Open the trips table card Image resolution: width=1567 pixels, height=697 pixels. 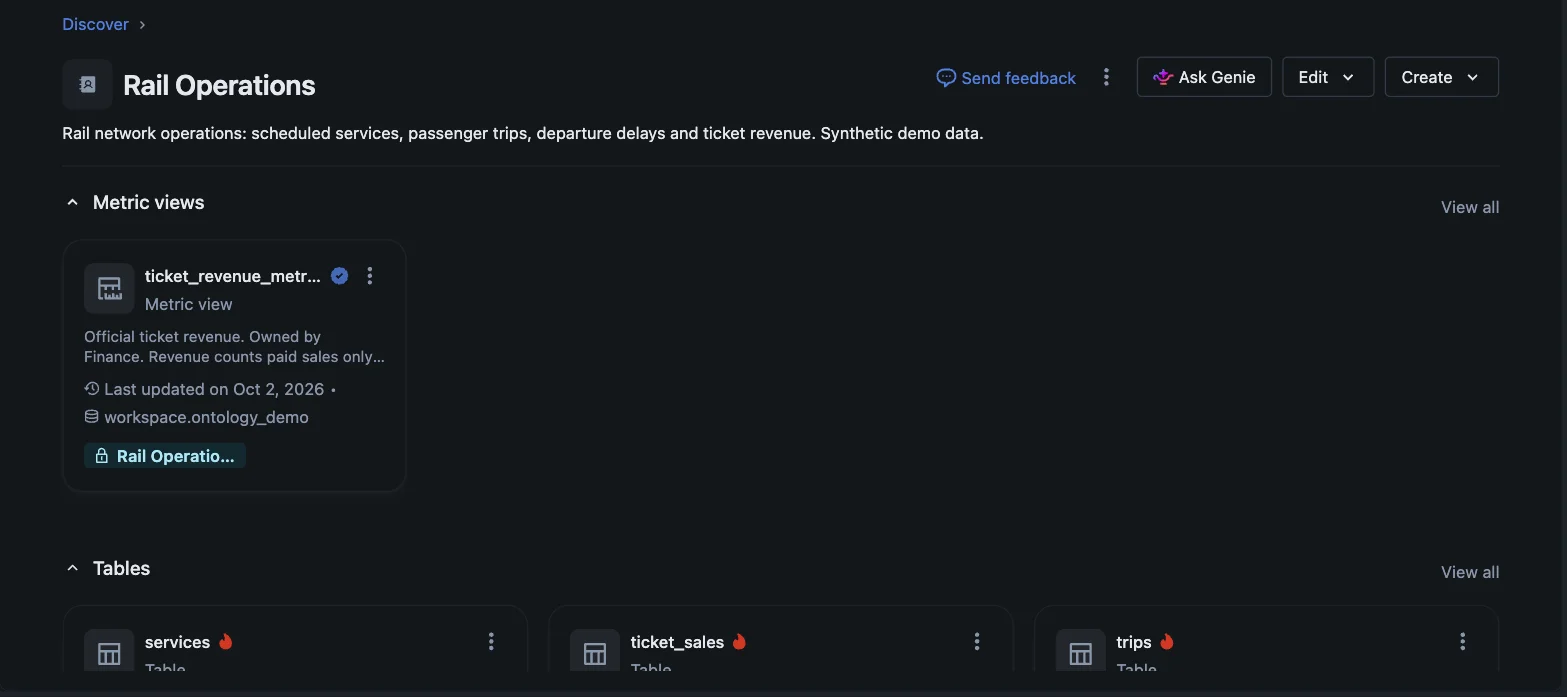pos(1266,638)
